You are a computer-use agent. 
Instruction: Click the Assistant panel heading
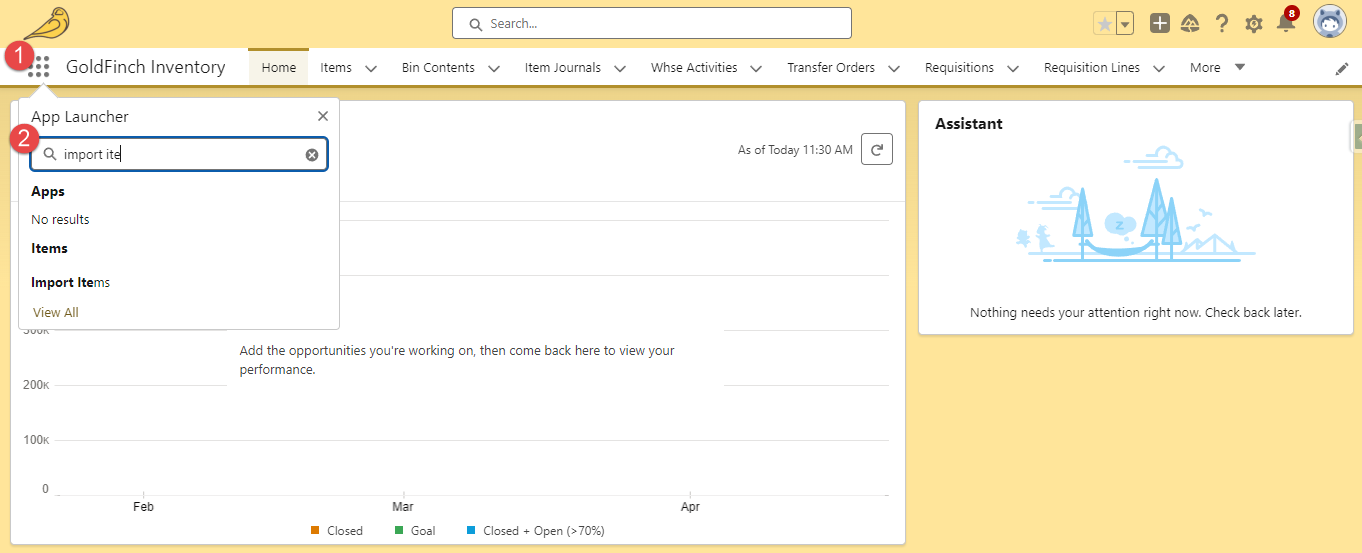969,124
